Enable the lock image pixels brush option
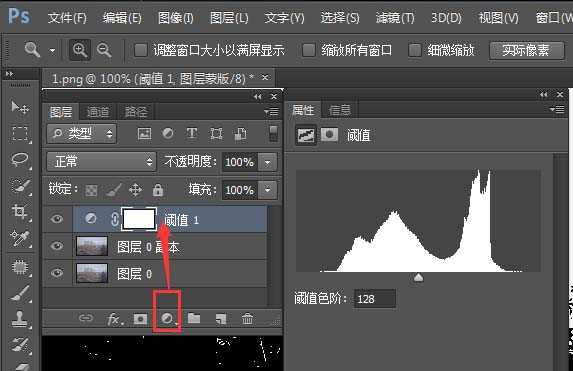 (x=114, y=190)
